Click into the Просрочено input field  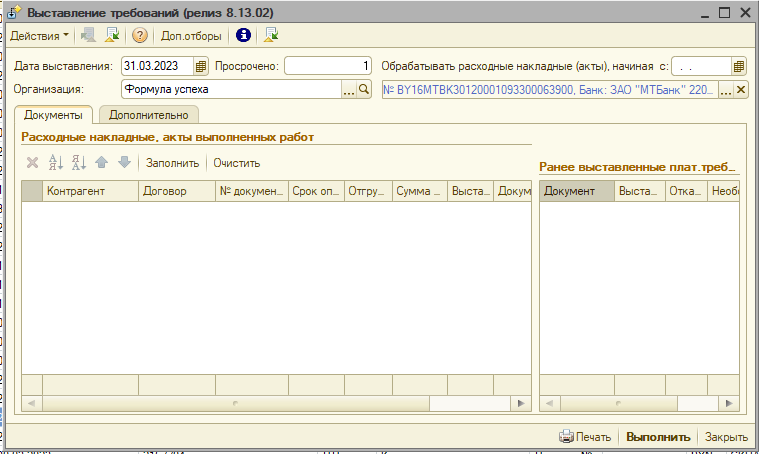[329, 67]
